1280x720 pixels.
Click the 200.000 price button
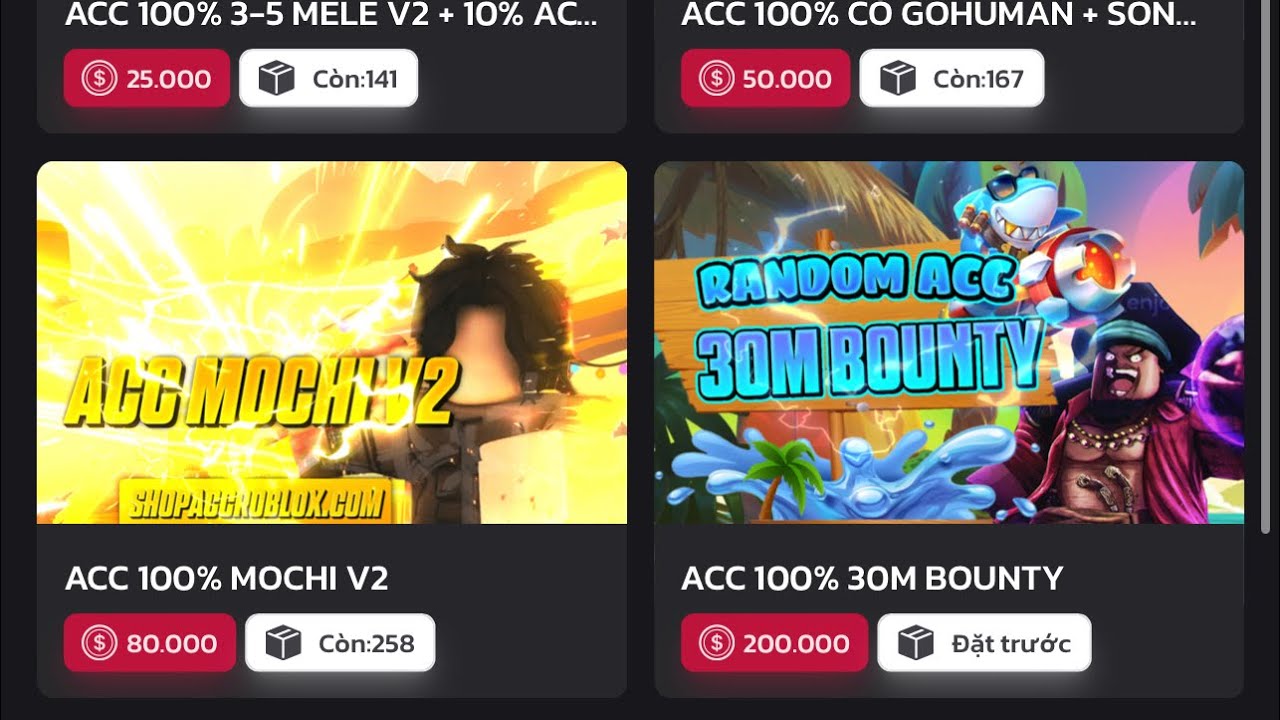775,643
